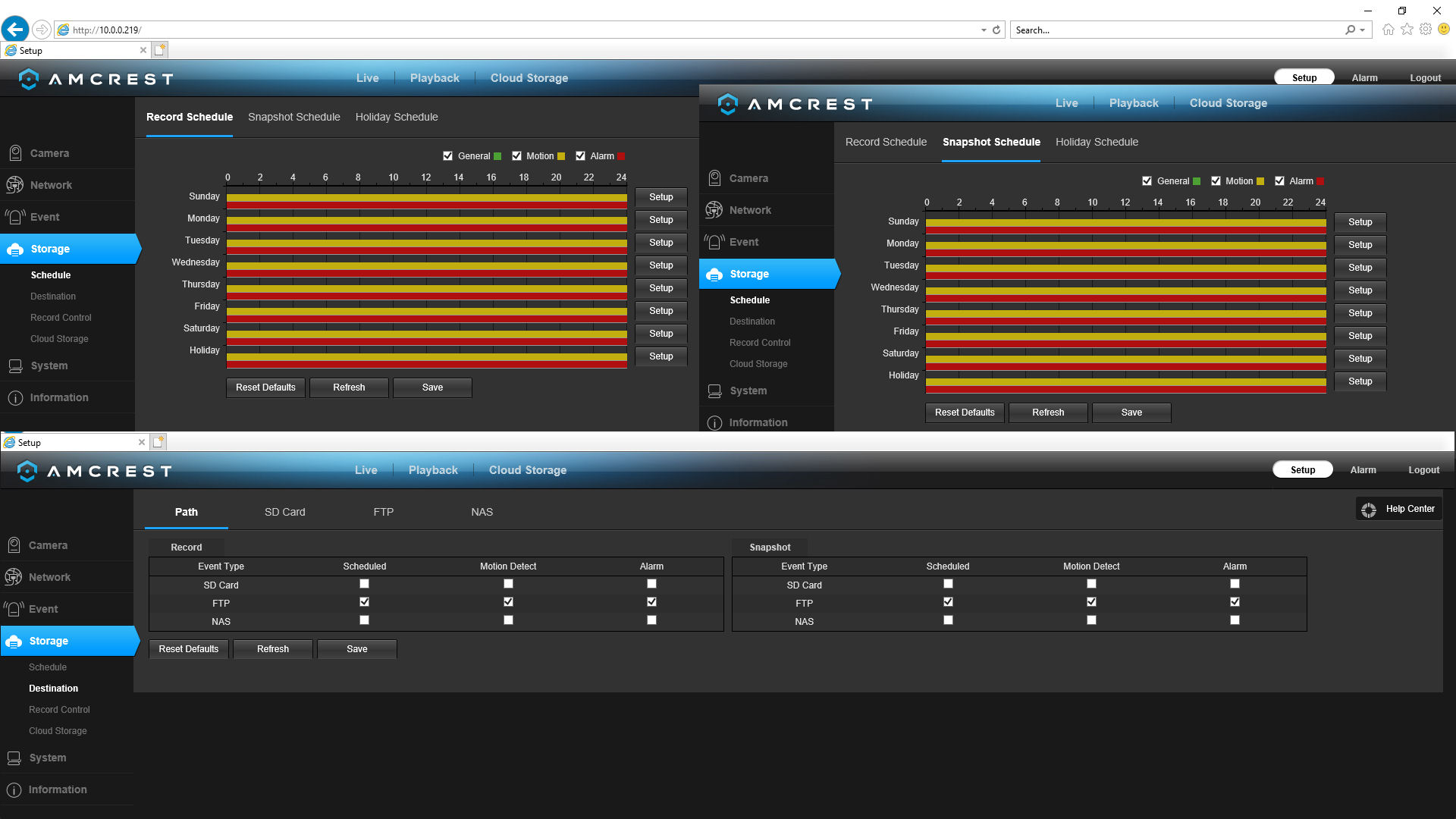Open a new browser tab in top window
This screenshot has width=1456, height=819.
(x=159, y=50)
